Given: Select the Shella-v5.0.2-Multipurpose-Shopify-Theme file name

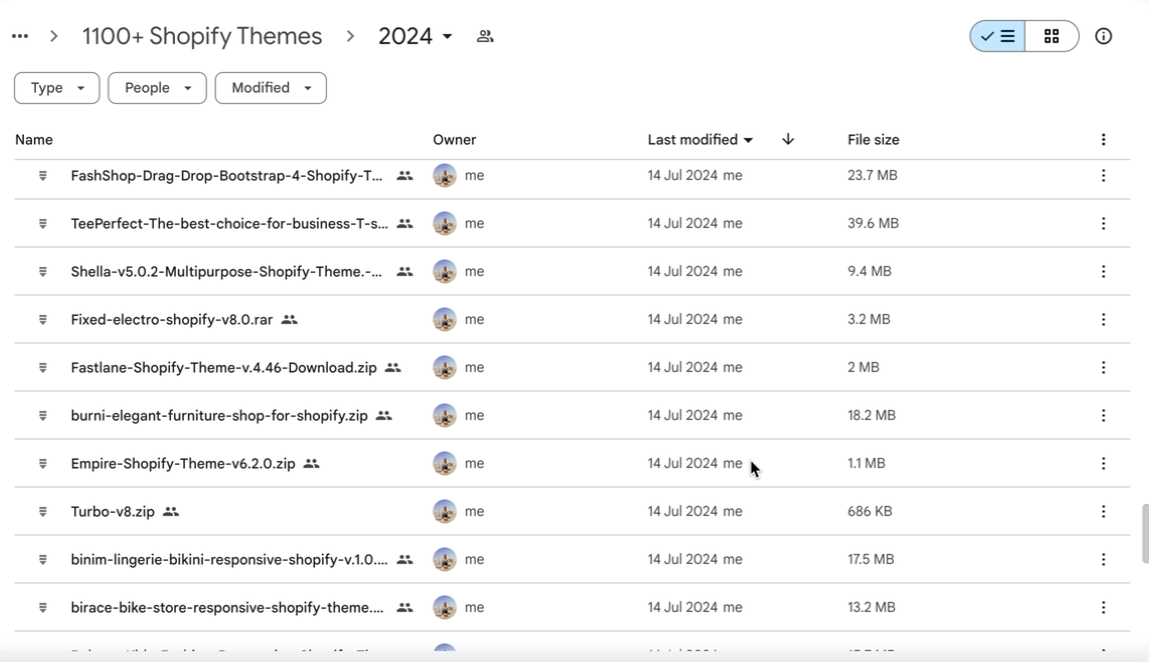Looking at the screenshot, I should pyautogui.click(x=226, y=271).
